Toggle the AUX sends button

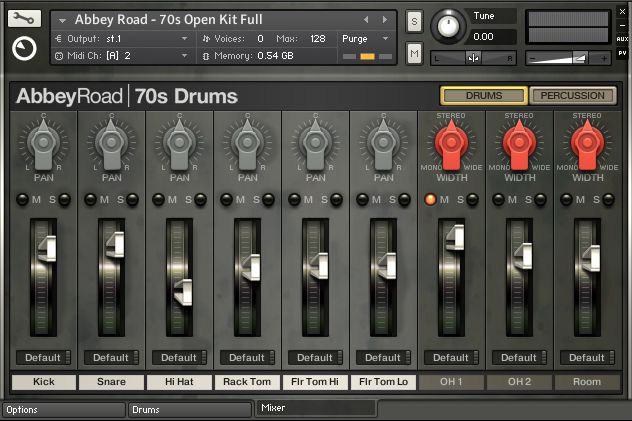(x=622, y=39)
